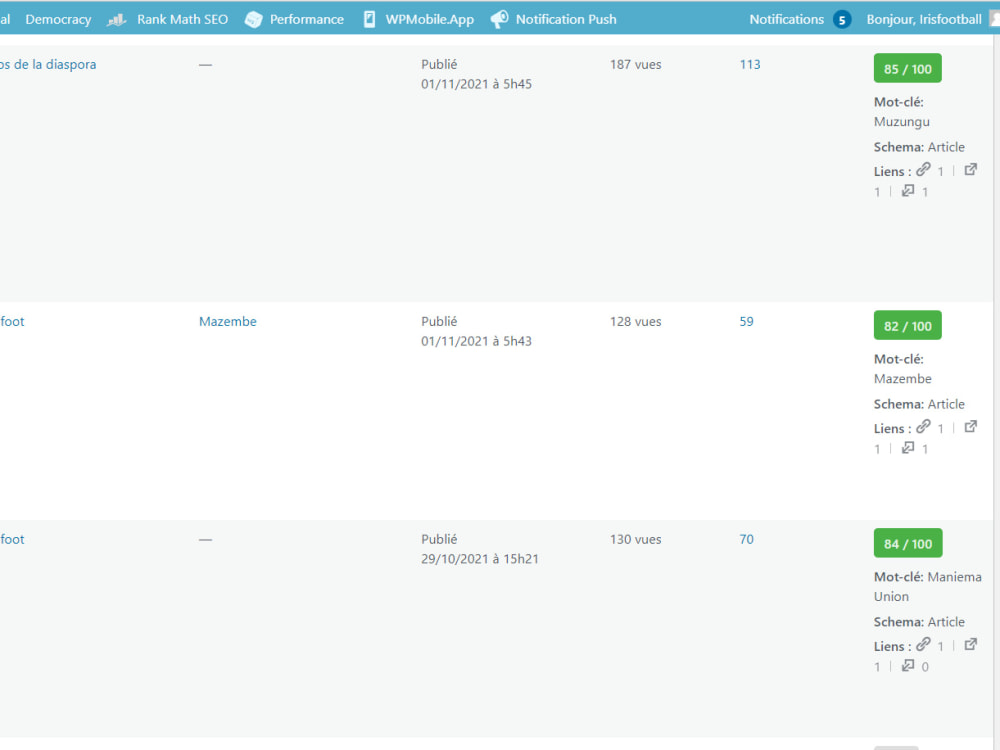
Task: Select 'Schema: Article' in the 85 / 100 row
Action: 919,147
